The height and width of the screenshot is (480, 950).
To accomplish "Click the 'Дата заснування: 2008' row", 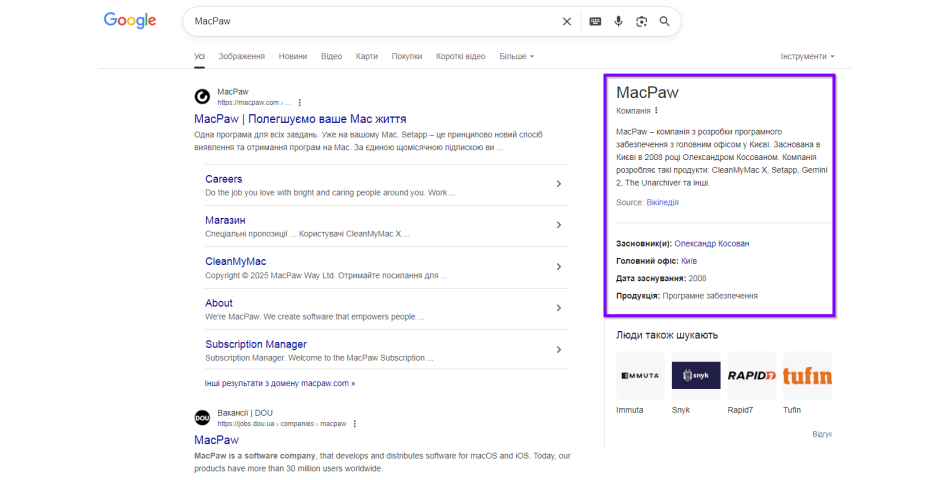I will (661, 279).
